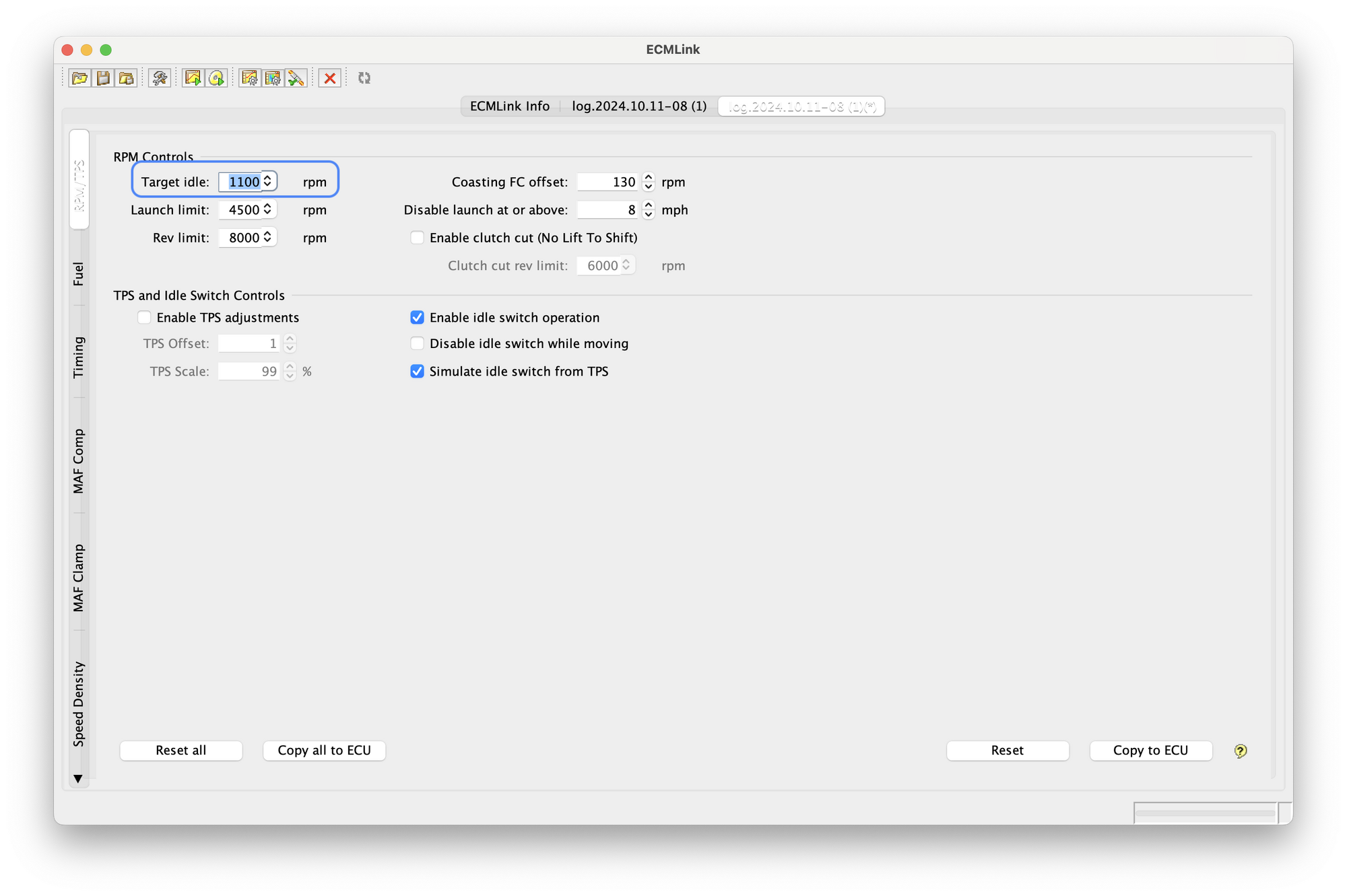Click the Clutch cut rev limit spinner

coord(626,265)
